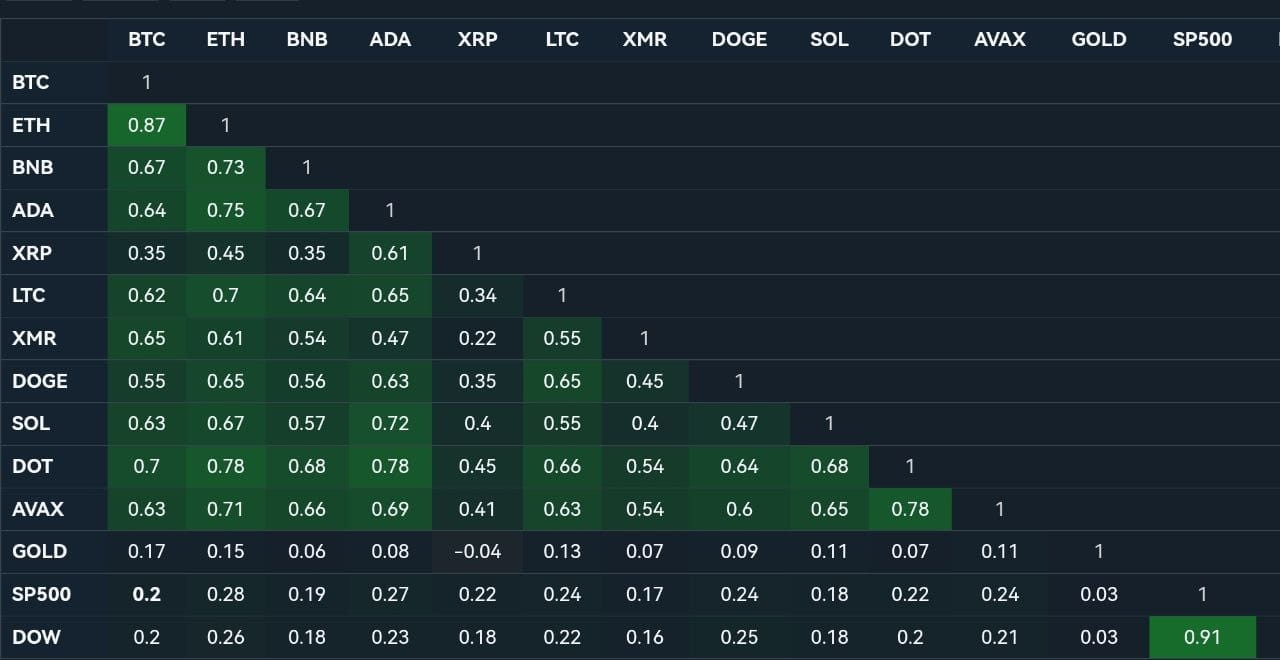Screen dimensions: 1280x660
Task: Click the 0.03 SP500-GOLD correlation cell
Action: (1098, 594)
